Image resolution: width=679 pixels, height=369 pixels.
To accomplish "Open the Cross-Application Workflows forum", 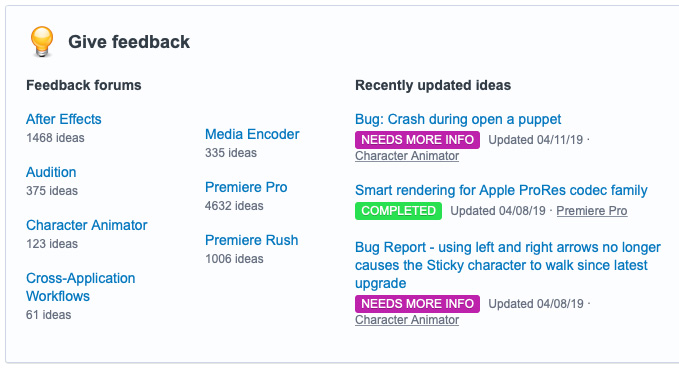I will tap(81, 287).
